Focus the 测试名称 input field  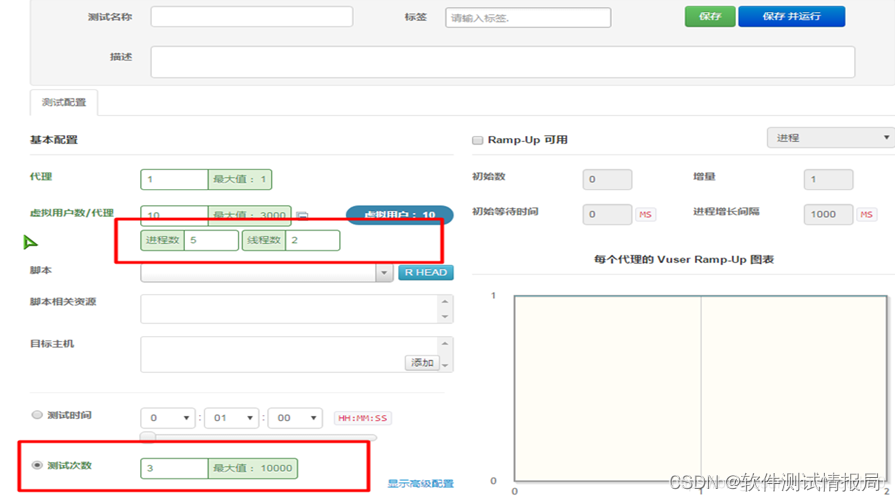click(x=252, y=17)
